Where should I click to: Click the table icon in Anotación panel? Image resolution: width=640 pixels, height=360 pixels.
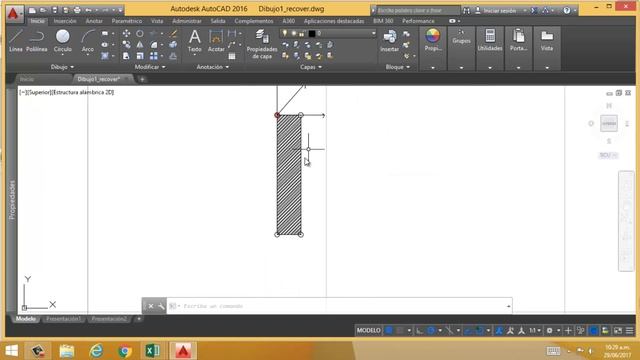[232, 56]
